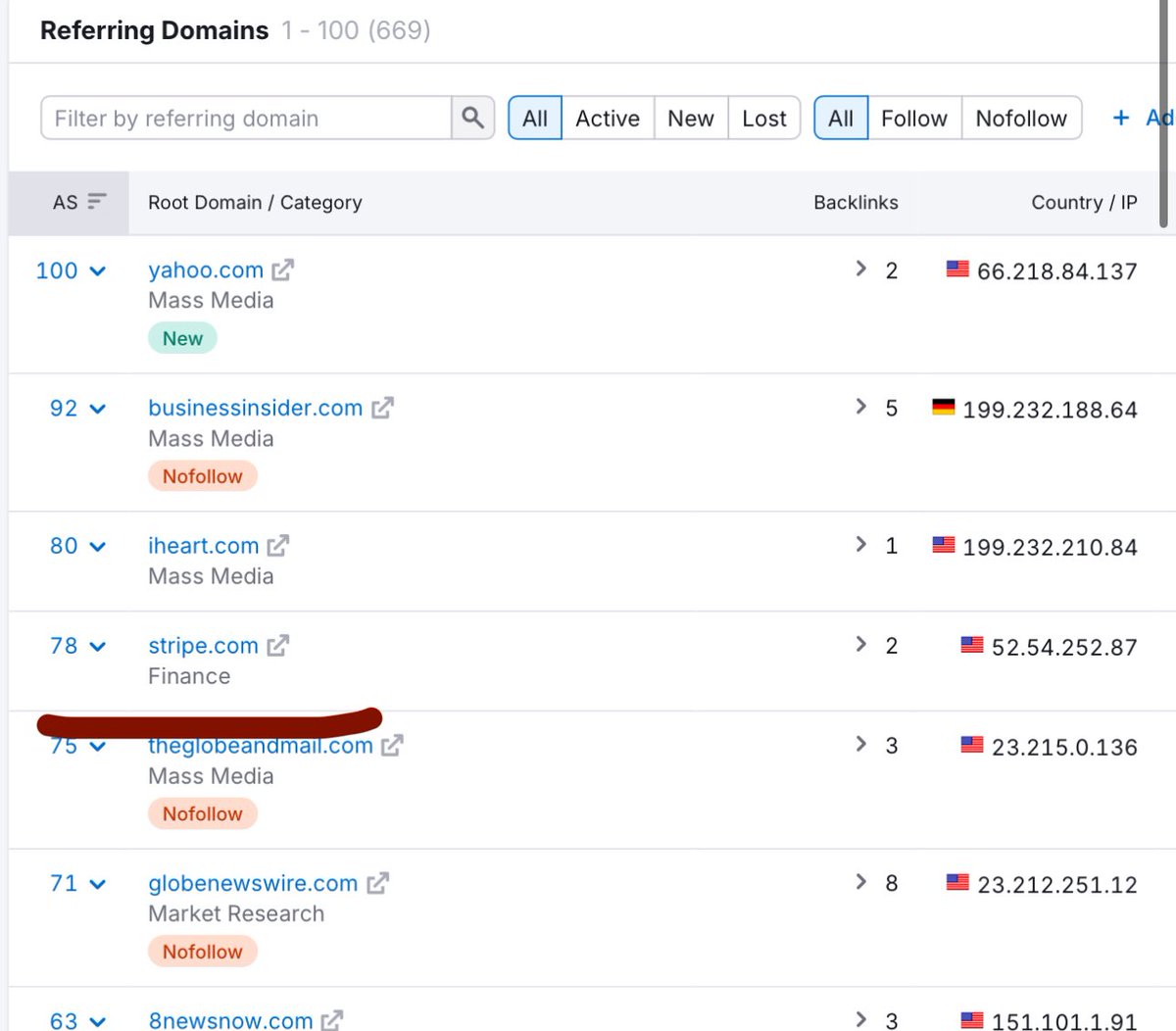The height and width of the screenshot is (1031, 1176).
Task: Click Nofollow badge under theglobeandmail.com
Action: pos(203,813)
